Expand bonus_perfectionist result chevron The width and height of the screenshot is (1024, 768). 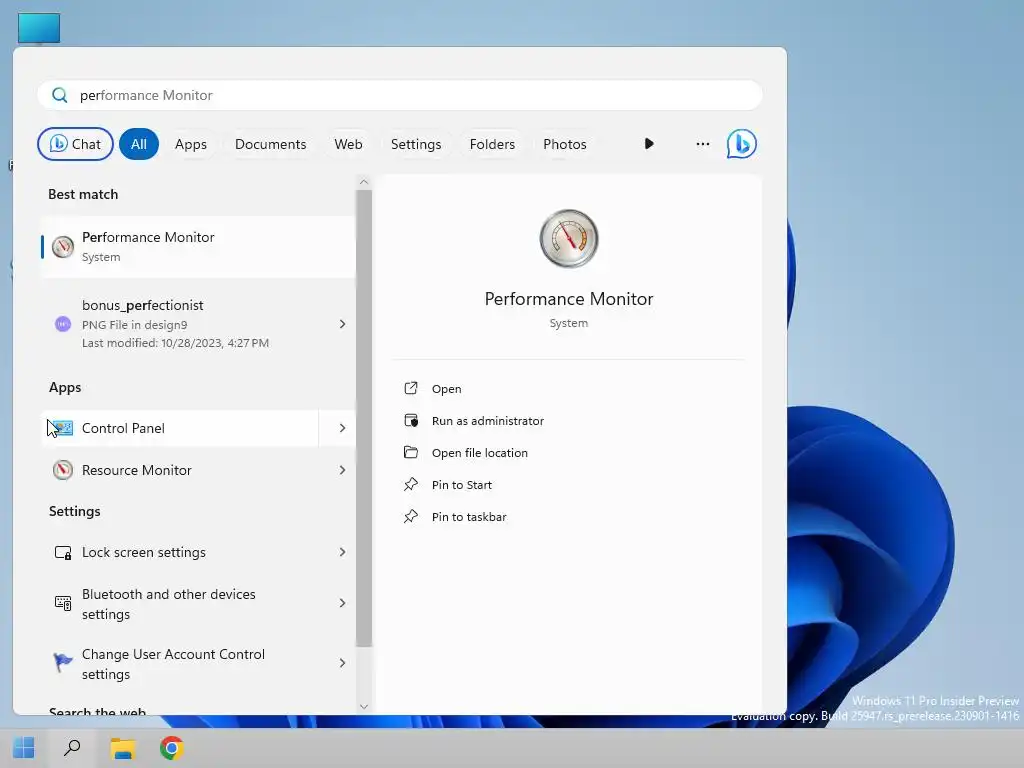(342, 324)
